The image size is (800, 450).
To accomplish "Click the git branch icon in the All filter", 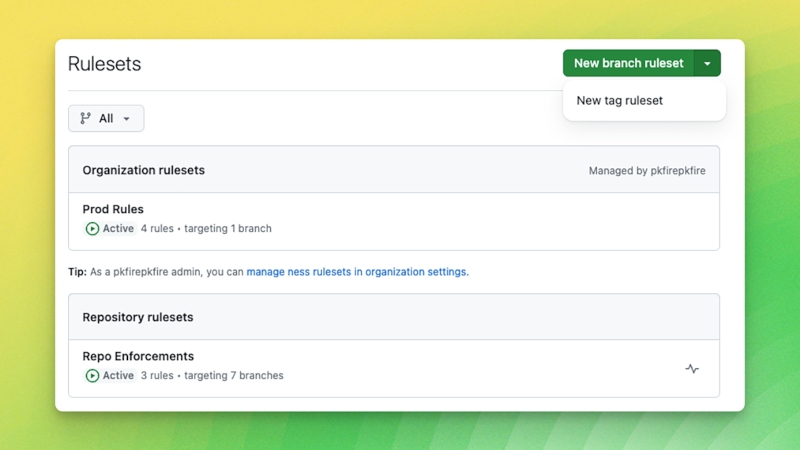I will [85, 118].
